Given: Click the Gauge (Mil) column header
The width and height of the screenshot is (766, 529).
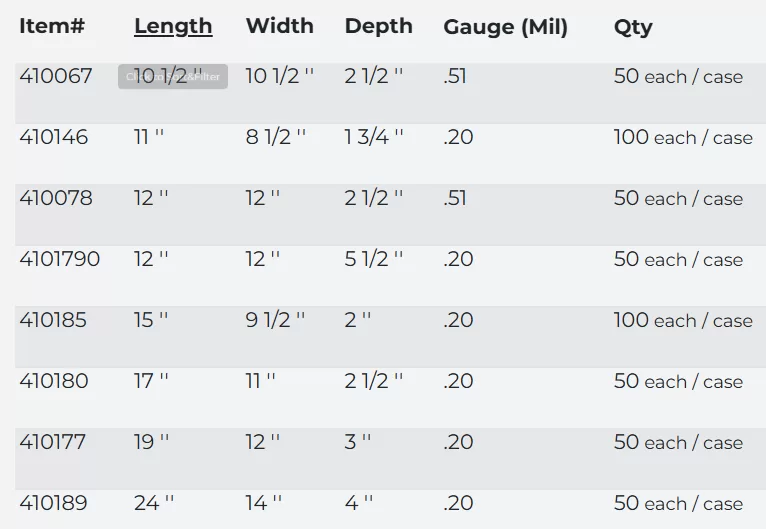Looking at the screenshot, I should pos(505,28).
